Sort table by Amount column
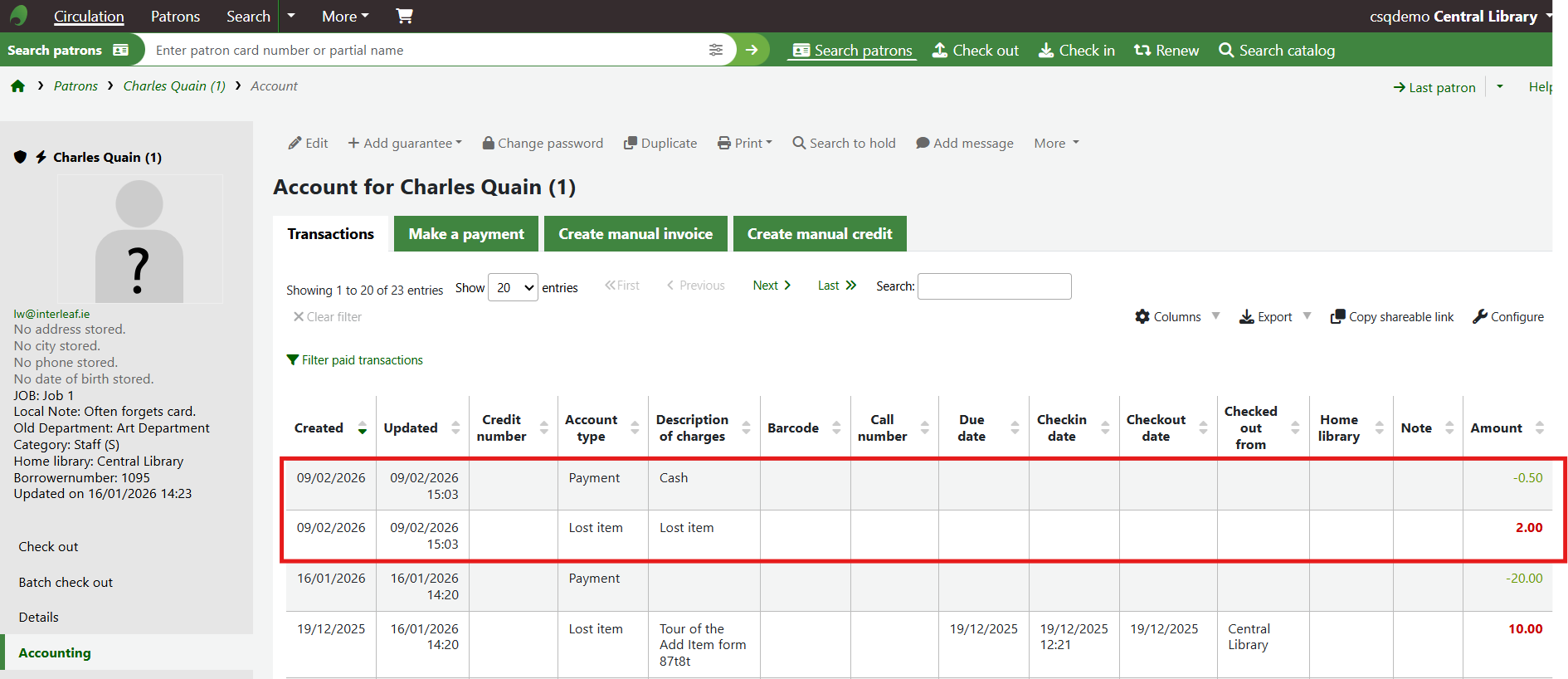1568x679 pixels. tap(1505, 428)
